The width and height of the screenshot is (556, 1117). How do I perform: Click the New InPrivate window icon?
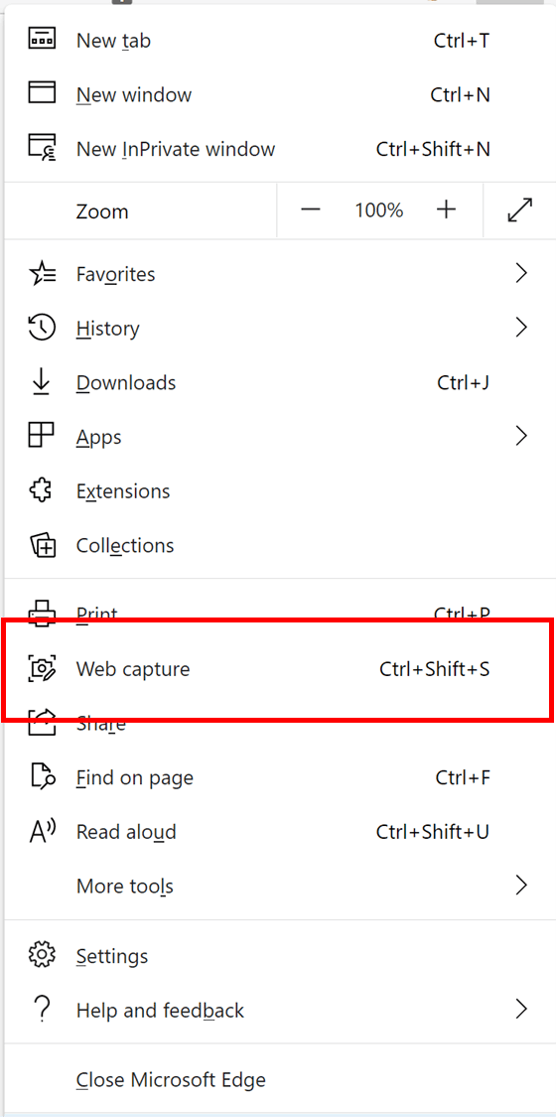[41, 148]
